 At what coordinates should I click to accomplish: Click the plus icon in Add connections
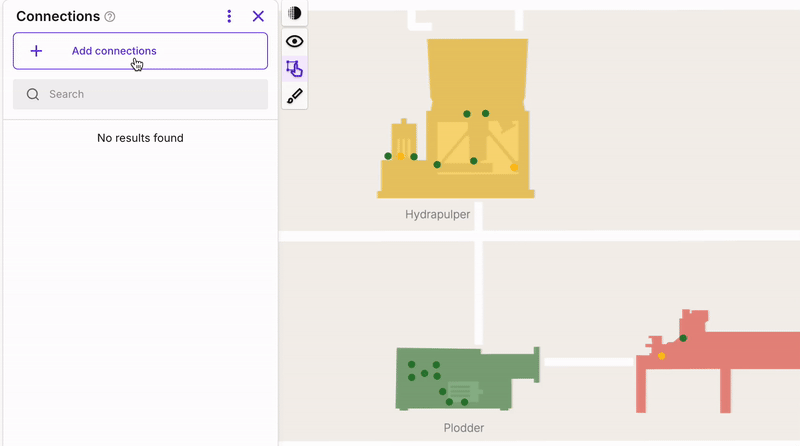36,51
